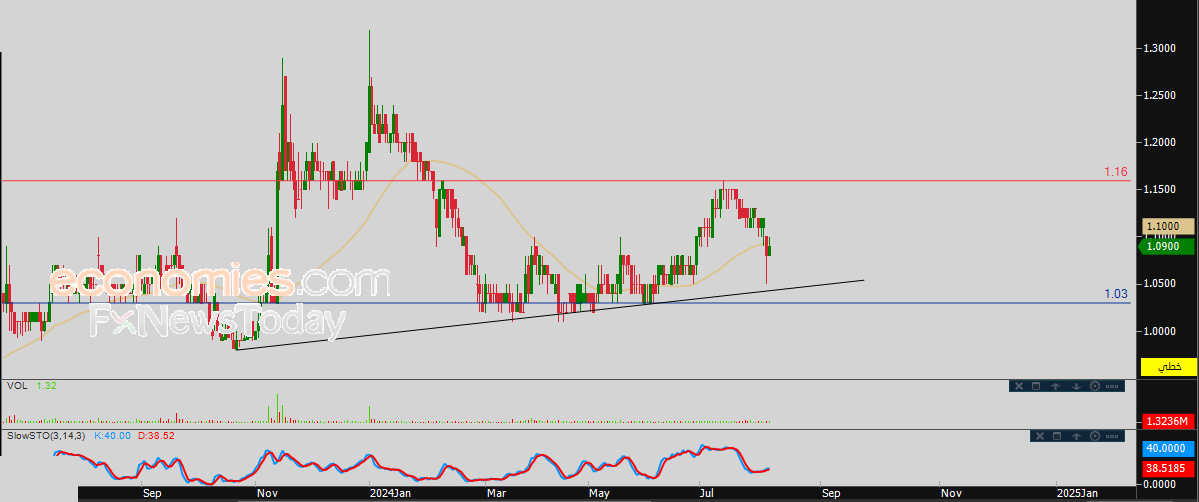Click the 38.5185 stochastic D value tag

1168,467
